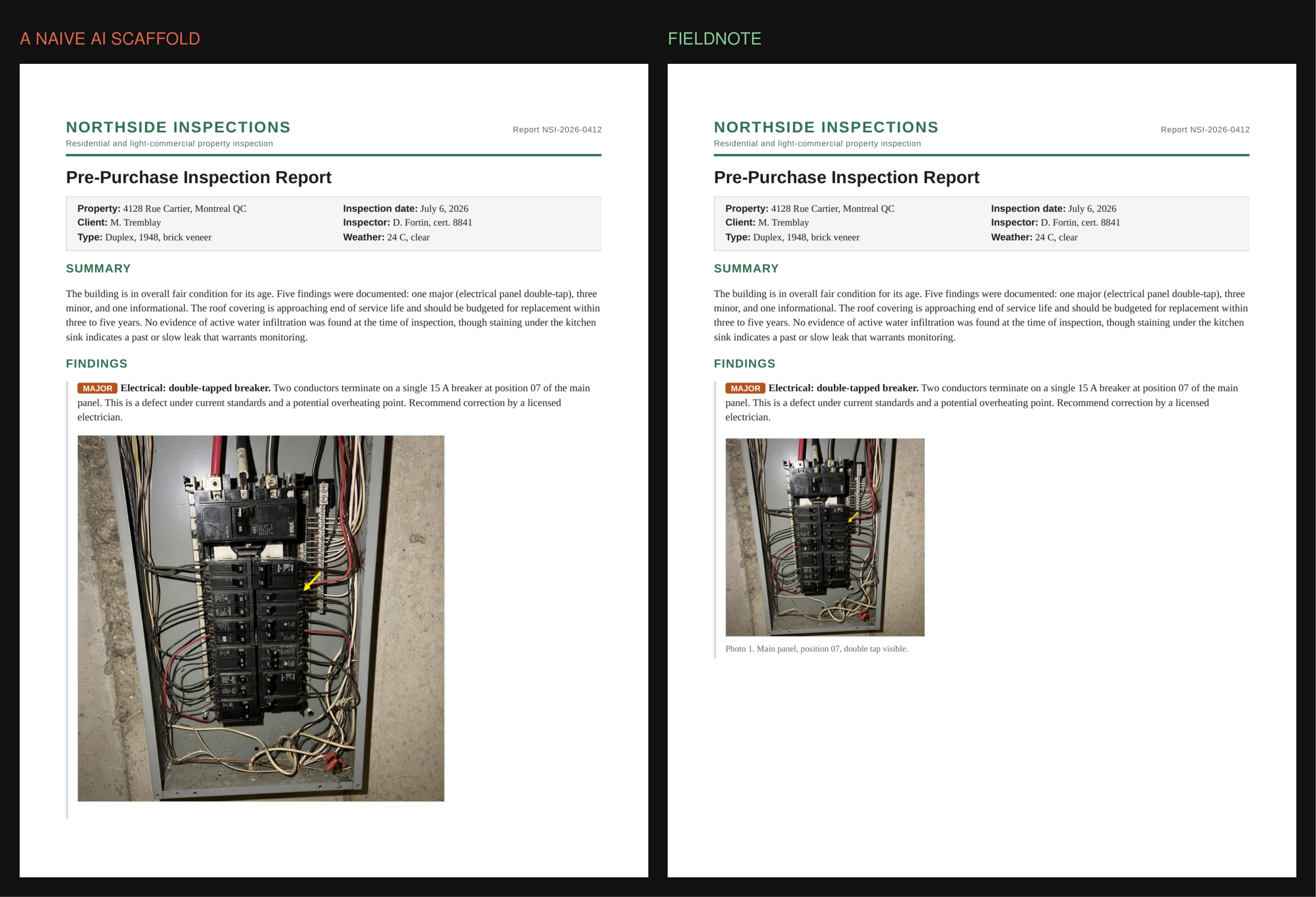Click the FINDINGS heading in Fieldnote page
Viewport: 1316px width, 897px height.
click(x=744, y=364)
